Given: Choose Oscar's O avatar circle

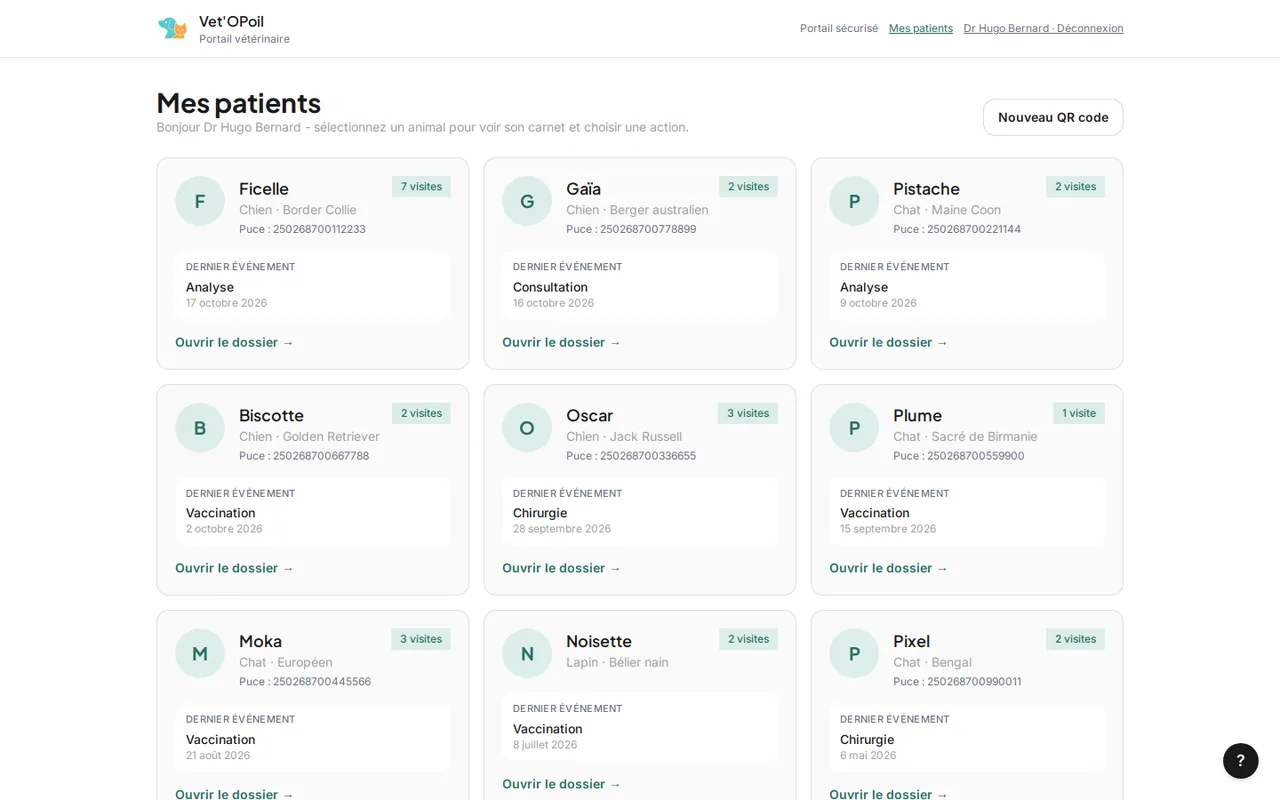Looking at the screenshot, I should point(527,428).
